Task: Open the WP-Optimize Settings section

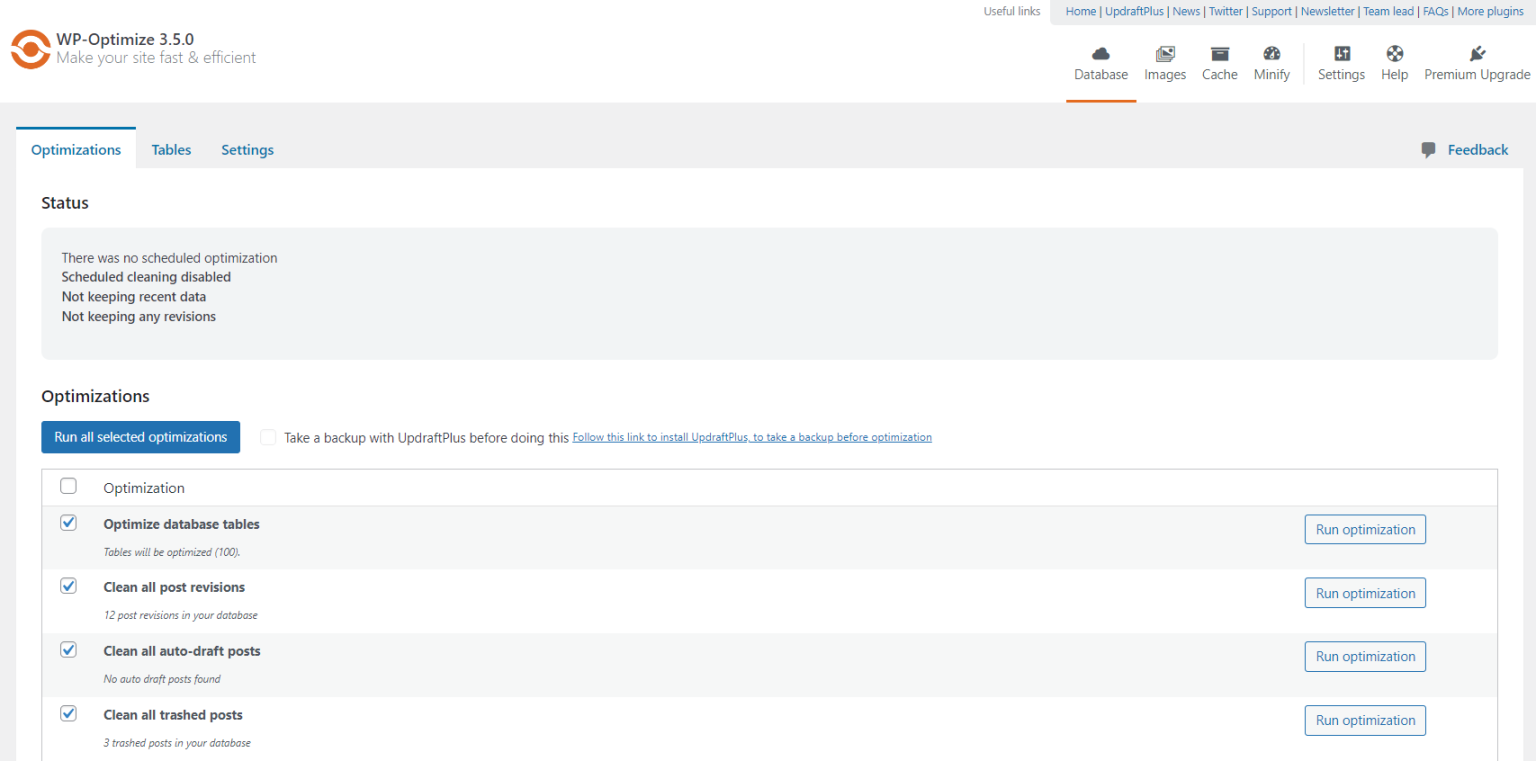Action: pos(1341,63)
